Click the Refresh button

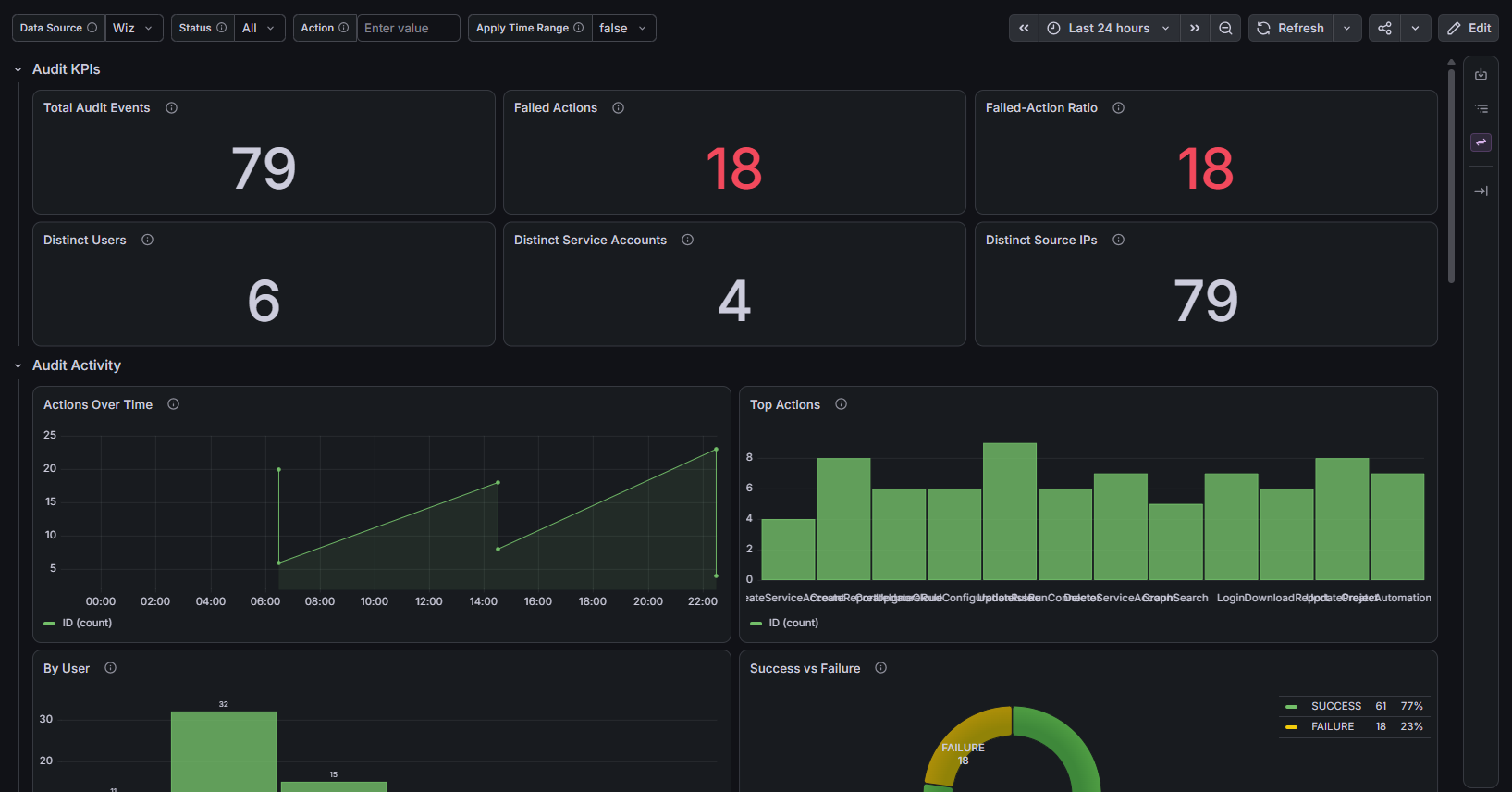pyautogui.click(x=1291, y=28)
